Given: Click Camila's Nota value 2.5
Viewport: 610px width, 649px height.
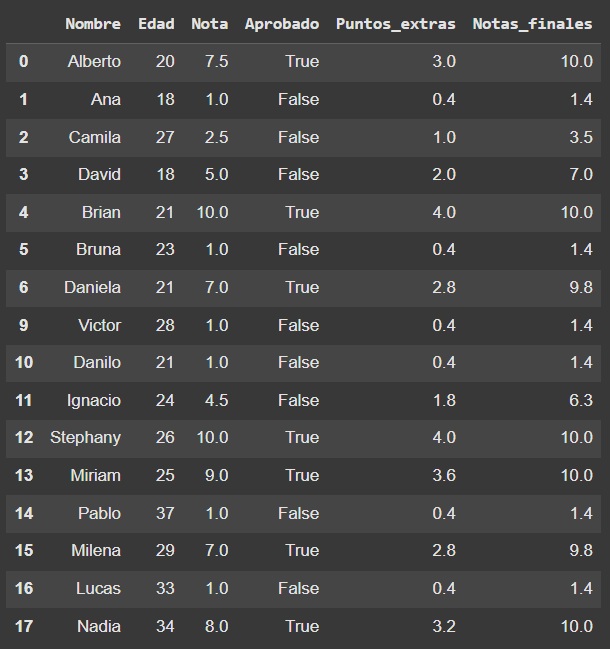Looking at the screenshot, I should coord(216,137).
